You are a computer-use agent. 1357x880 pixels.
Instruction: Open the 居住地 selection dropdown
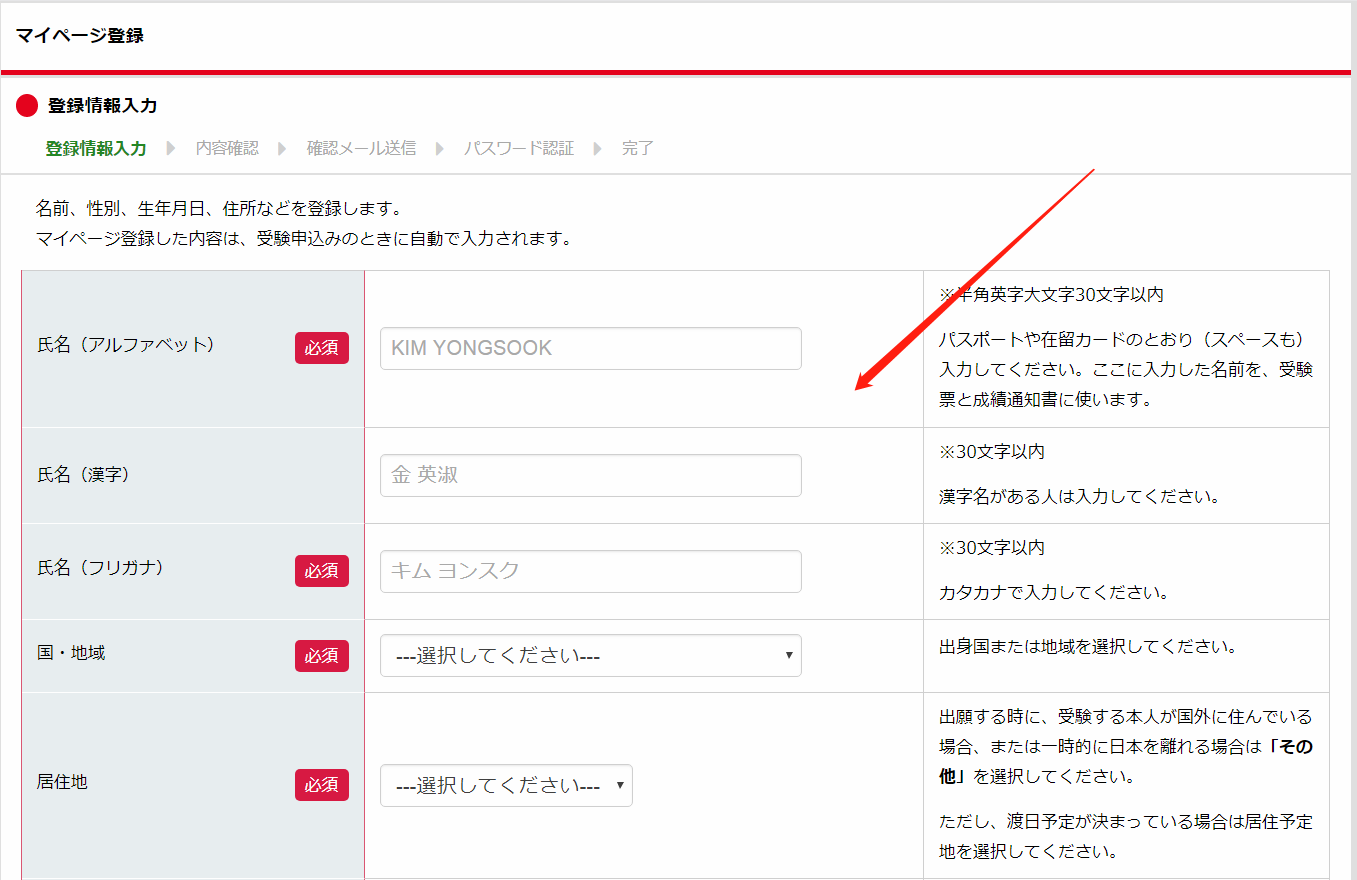506,785
